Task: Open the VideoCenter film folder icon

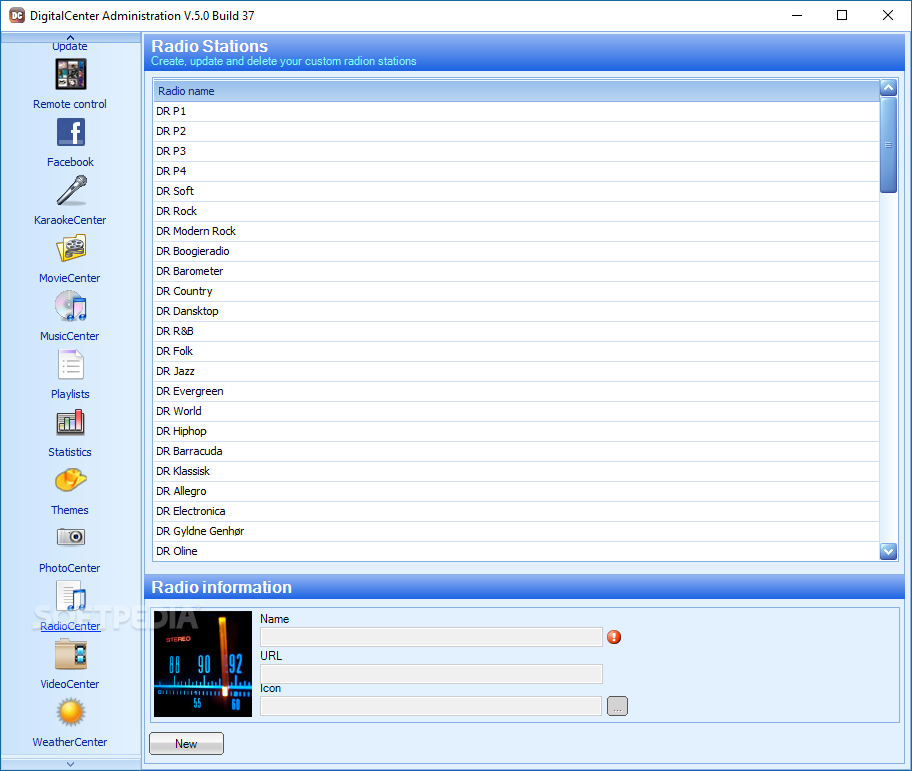Action: [71, 654]
